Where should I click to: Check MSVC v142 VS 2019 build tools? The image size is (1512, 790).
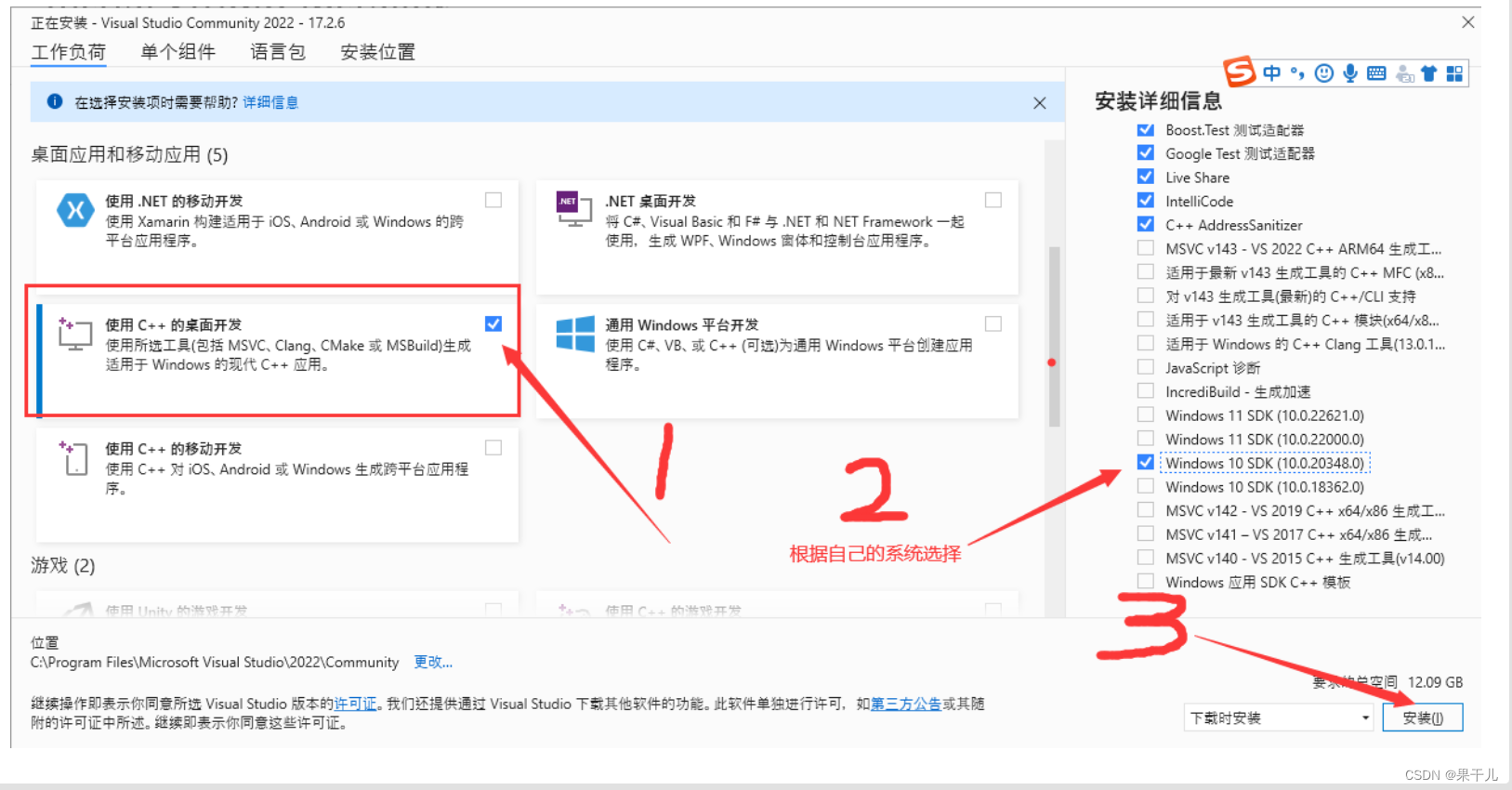1146,509
